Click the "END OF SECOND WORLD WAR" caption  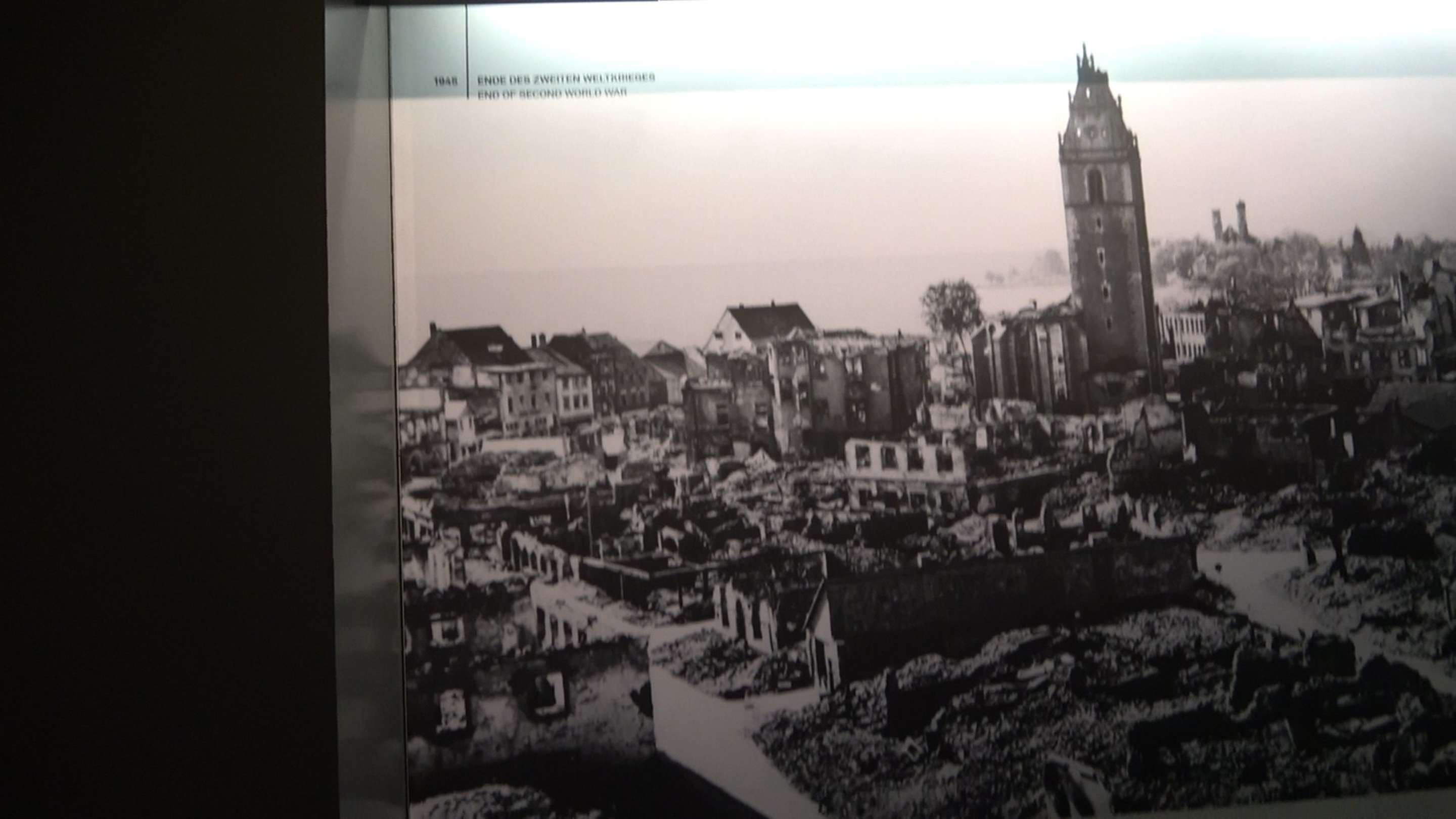pos(552,94)
